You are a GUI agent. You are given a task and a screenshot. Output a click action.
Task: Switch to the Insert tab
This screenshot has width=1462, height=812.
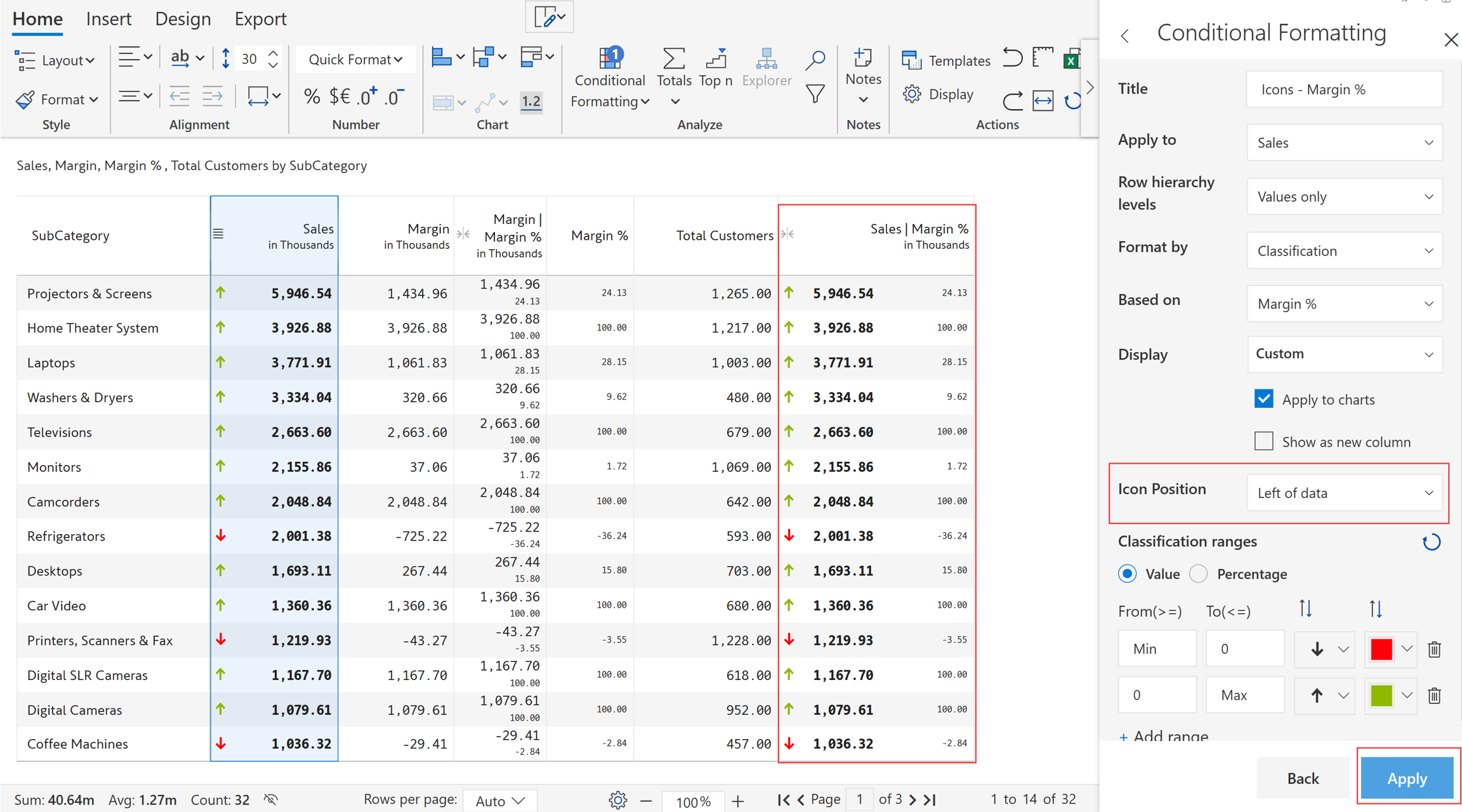point(109,19)
